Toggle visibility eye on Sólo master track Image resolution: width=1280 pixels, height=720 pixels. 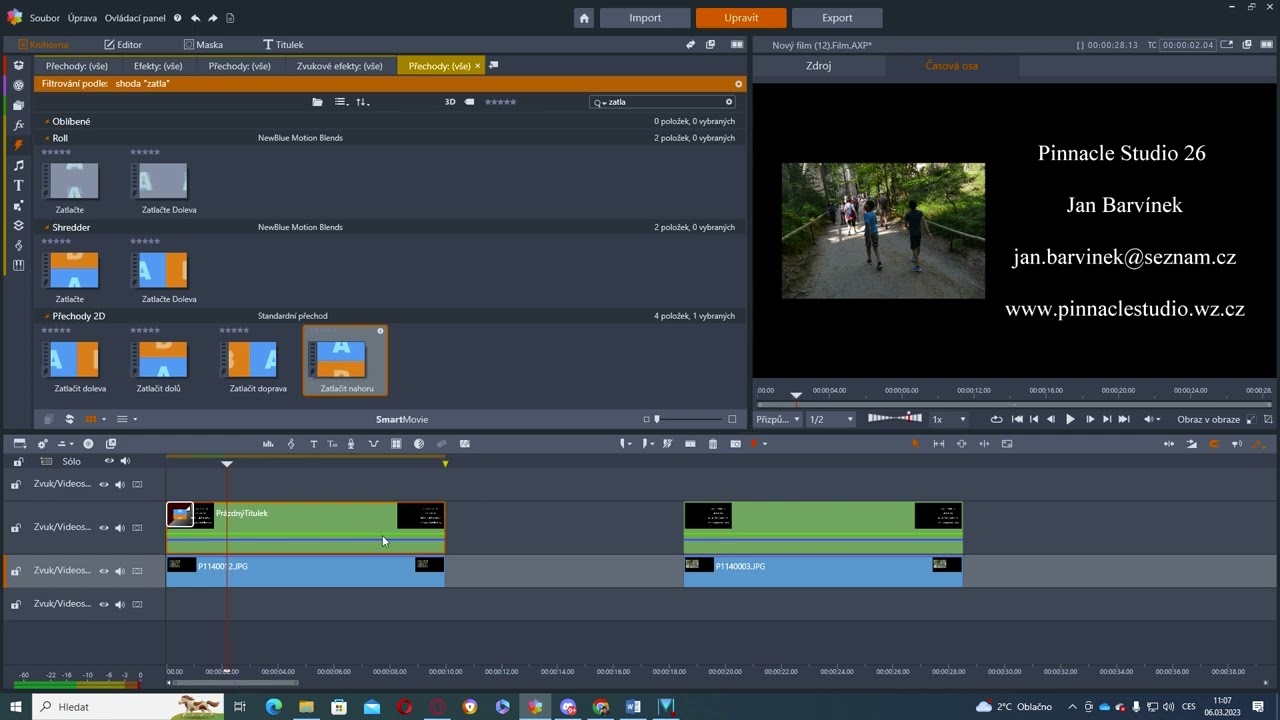pyautogui.click(x=109, y=461)
